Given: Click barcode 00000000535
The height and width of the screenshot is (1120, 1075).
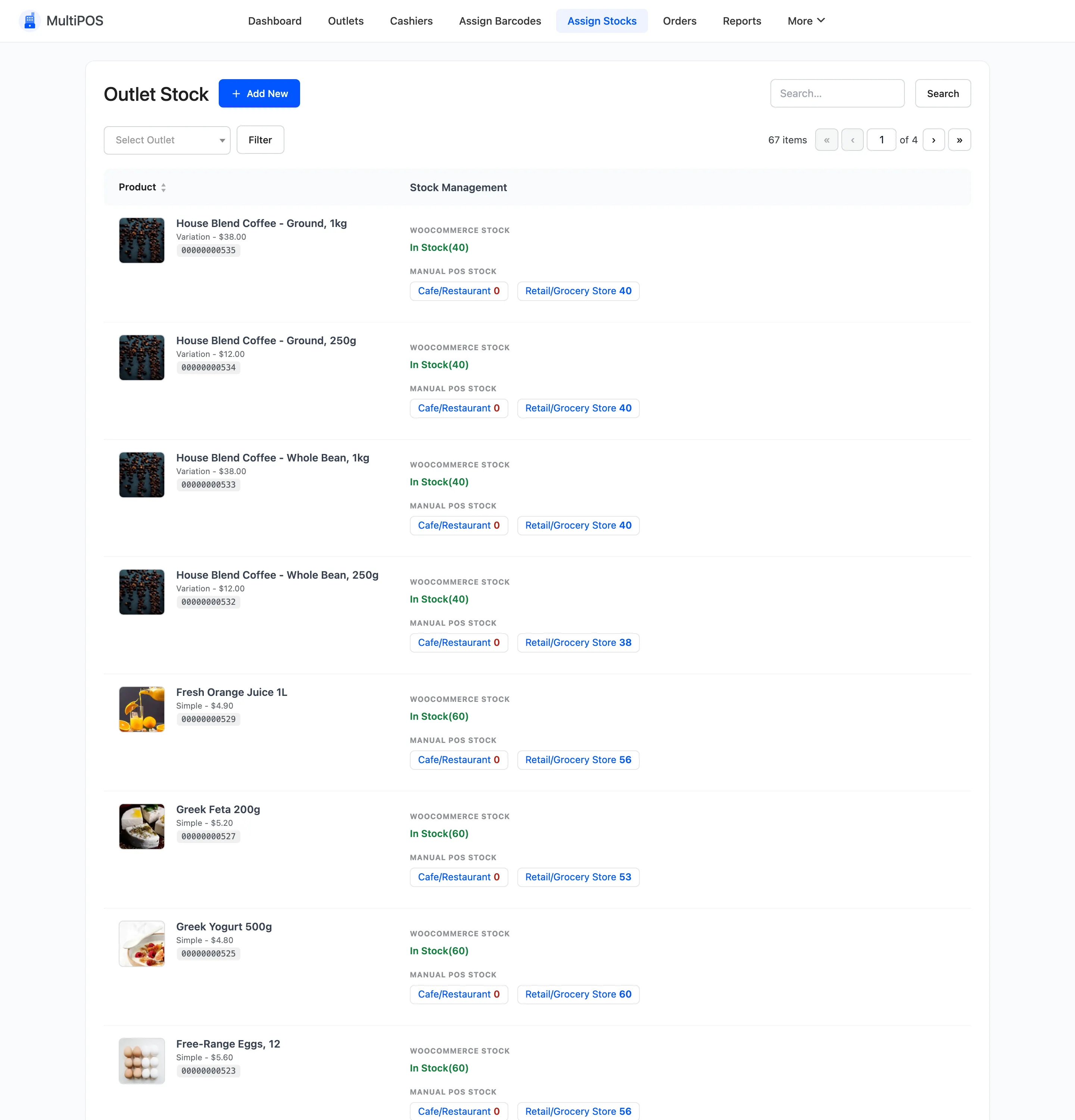Looking at the screenshot, I should (209, 250).
